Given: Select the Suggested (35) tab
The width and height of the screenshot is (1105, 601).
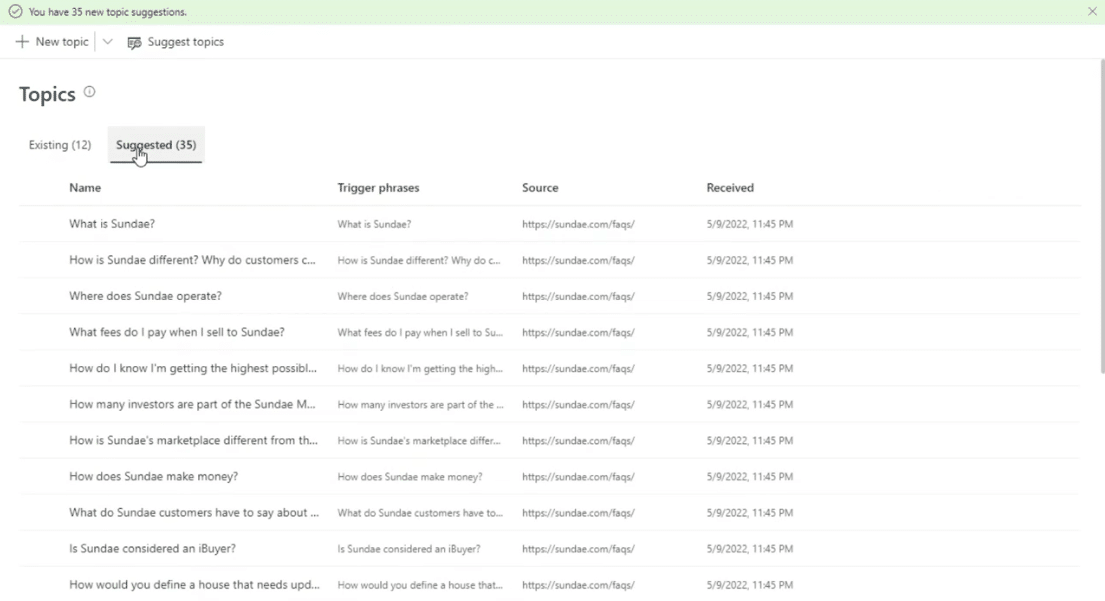Looking at the screenshot, I should coord(156,144).
